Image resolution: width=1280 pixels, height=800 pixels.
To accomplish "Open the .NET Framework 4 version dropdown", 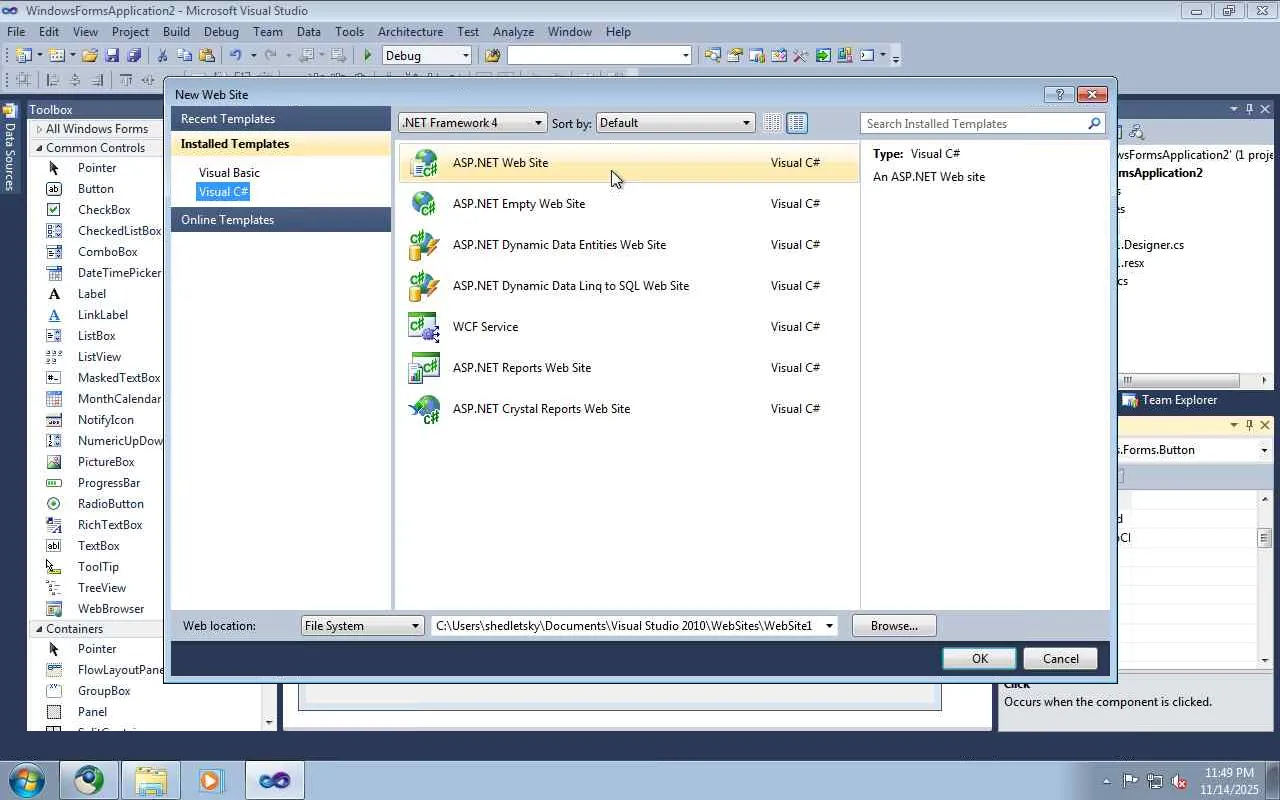I will click(473, 123).
